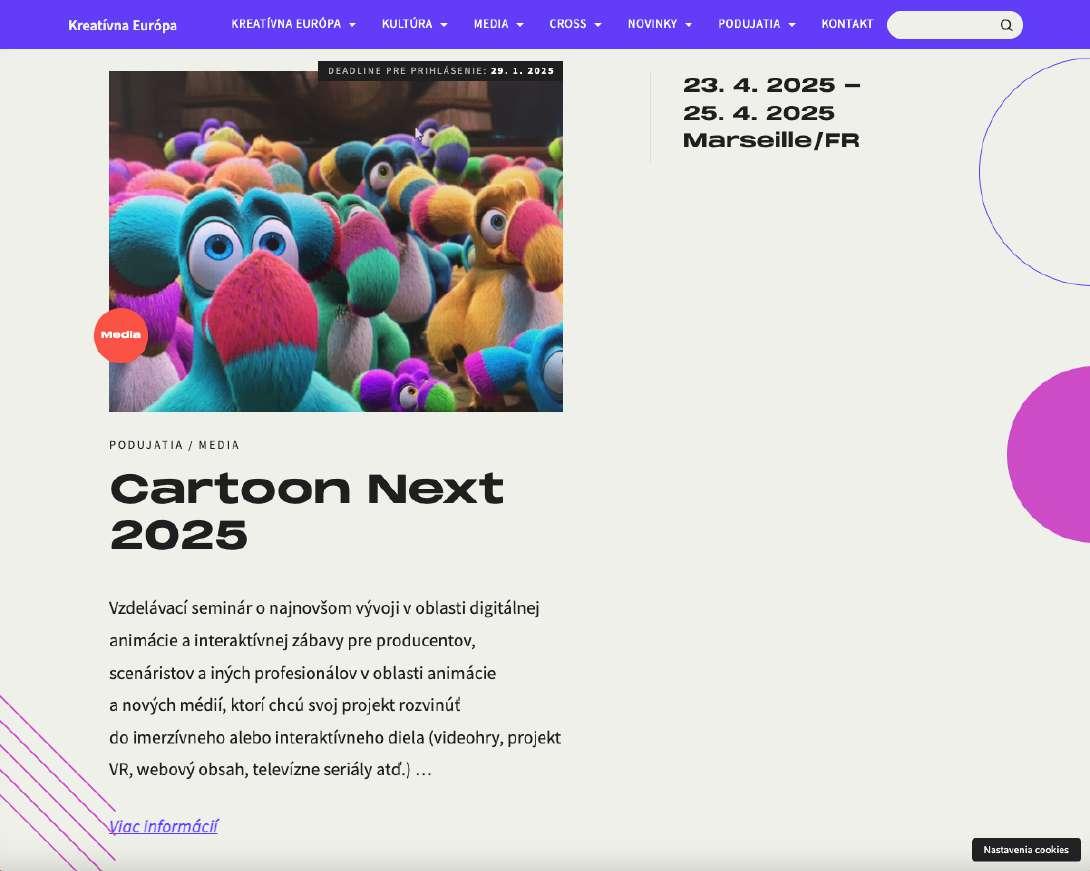Click the Vzdelávací seminár description paragraph
The height and width of the screenshot is (871, 1090).
[335, 689]
